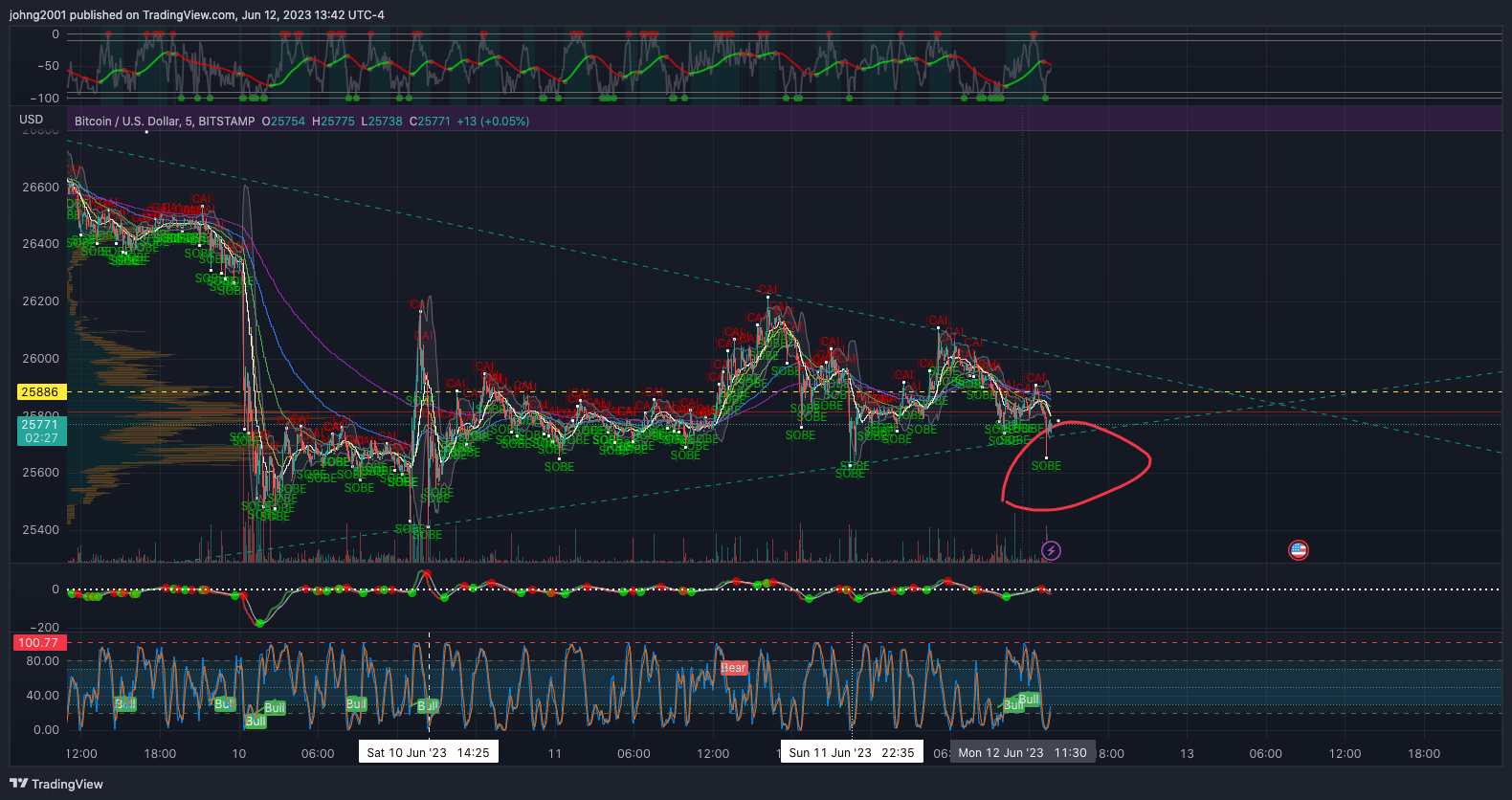Image resolution: width=1512 pixels, height=800 pixels.
Task: Click the 25600 price scale label
Action: coord(40,473)
